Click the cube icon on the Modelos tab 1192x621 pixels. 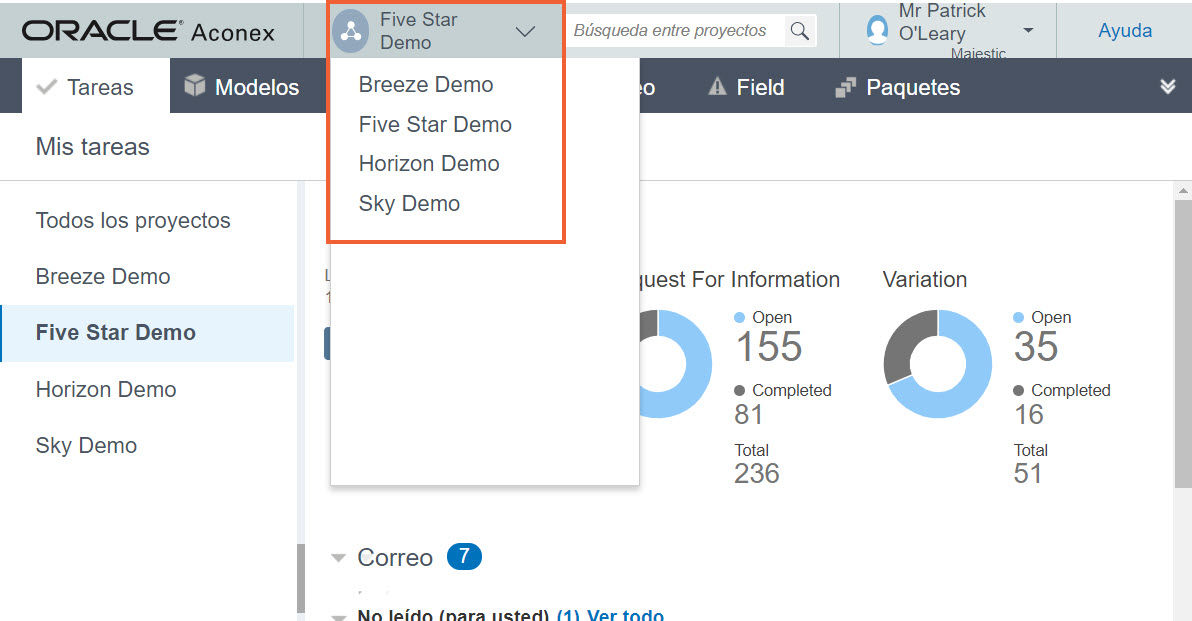click(195, 85)
